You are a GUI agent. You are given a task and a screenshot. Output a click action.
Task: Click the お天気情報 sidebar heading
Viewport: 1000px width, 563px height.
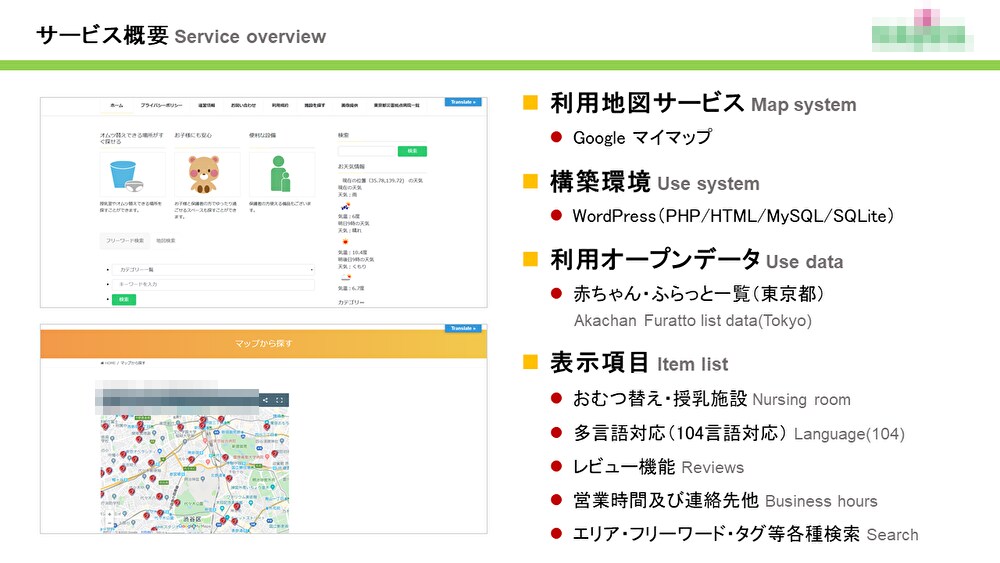pos(351,166)
